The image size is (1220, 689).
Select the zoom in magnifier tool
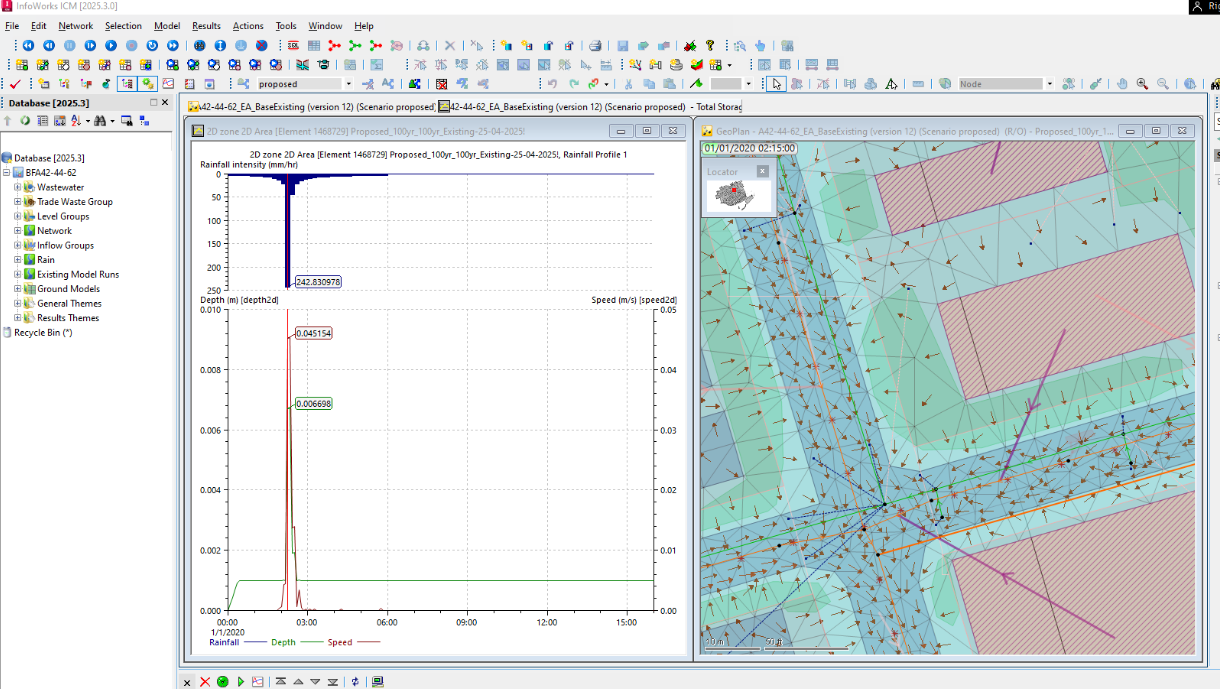tap(1143, 84)
